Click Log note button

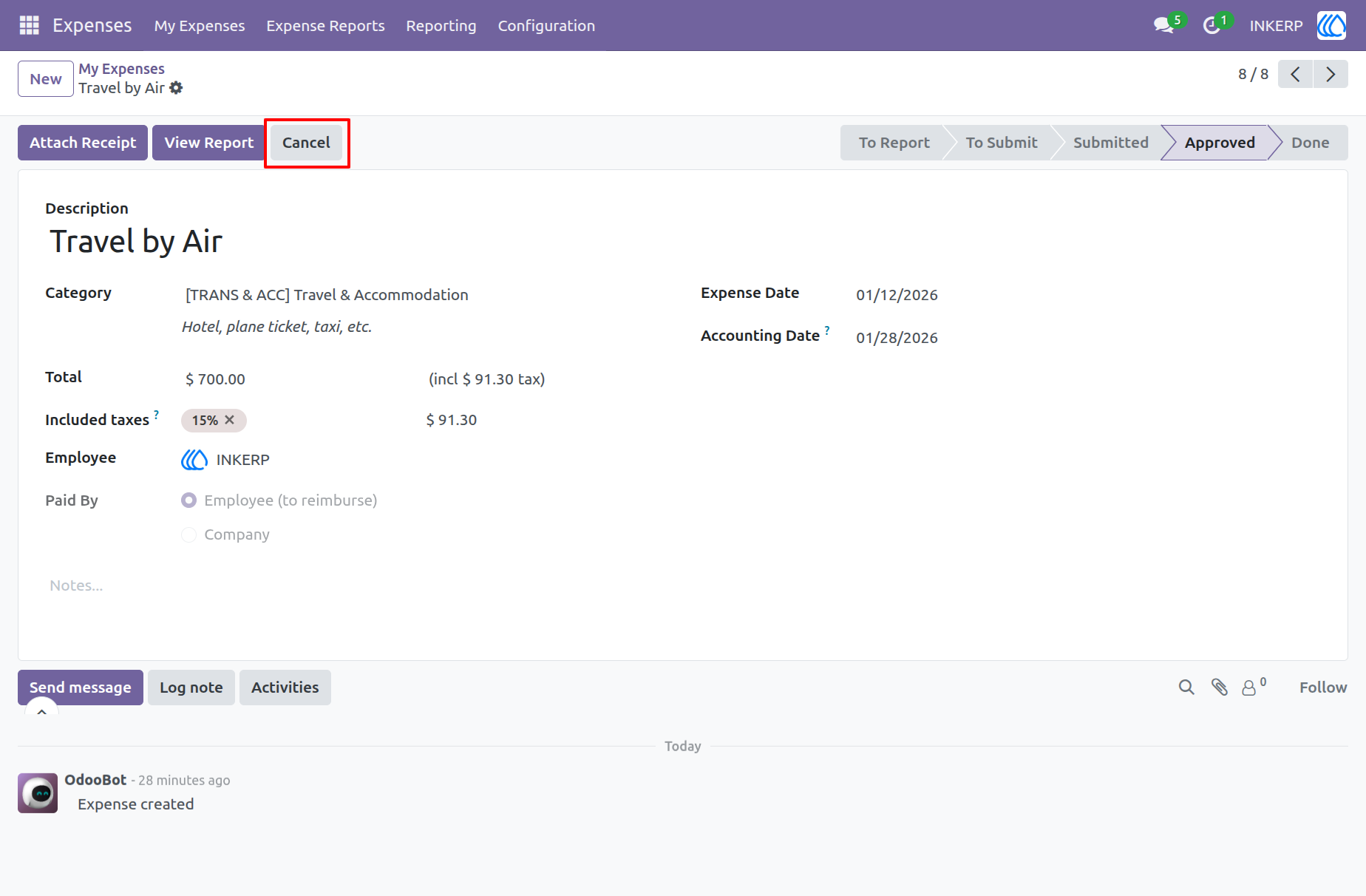[x=191, y=688]
